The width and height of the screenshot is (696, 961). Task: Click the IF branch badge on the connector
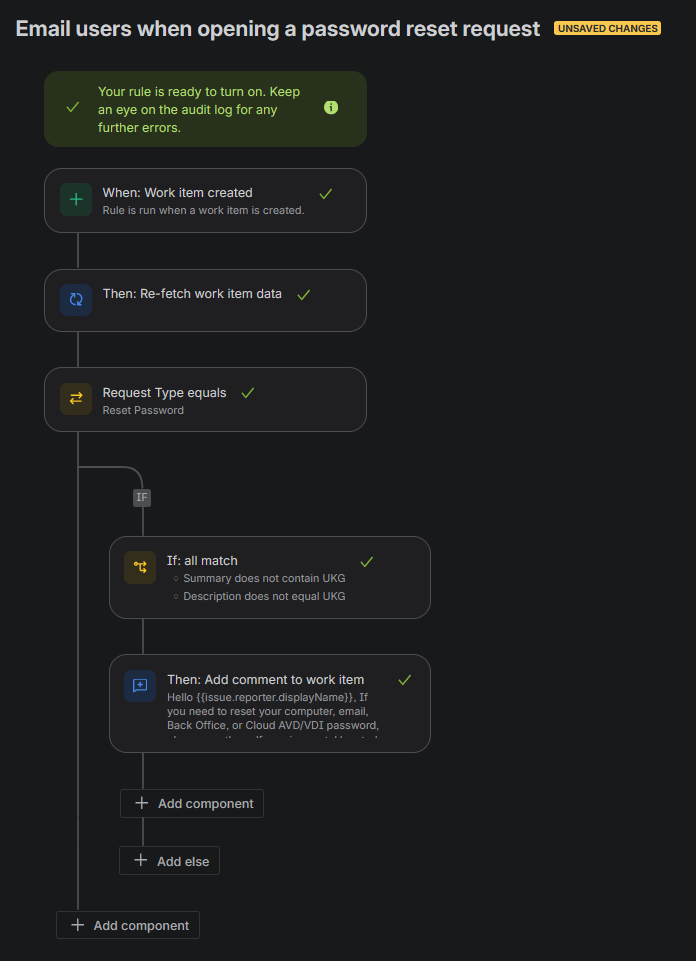141,497
